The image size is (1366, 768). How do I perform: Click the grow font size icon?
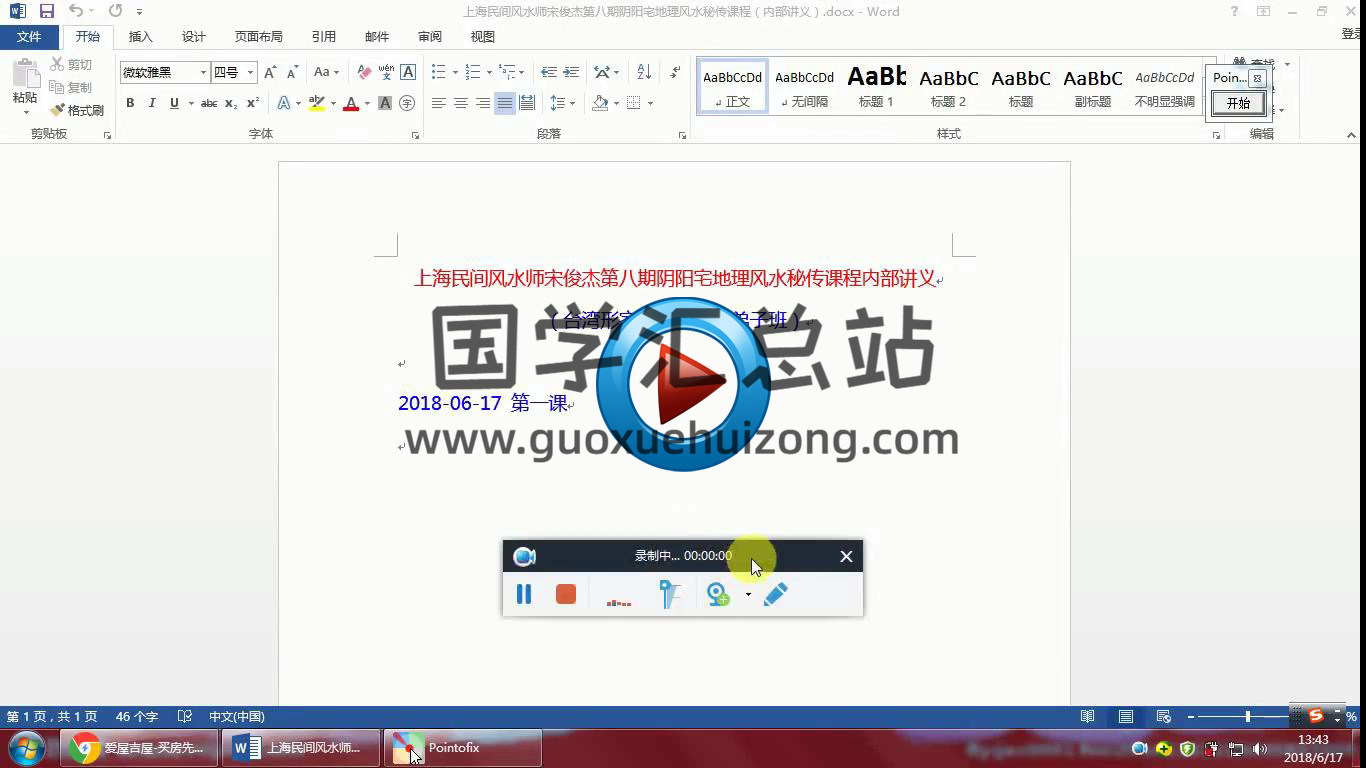point(270,73)
